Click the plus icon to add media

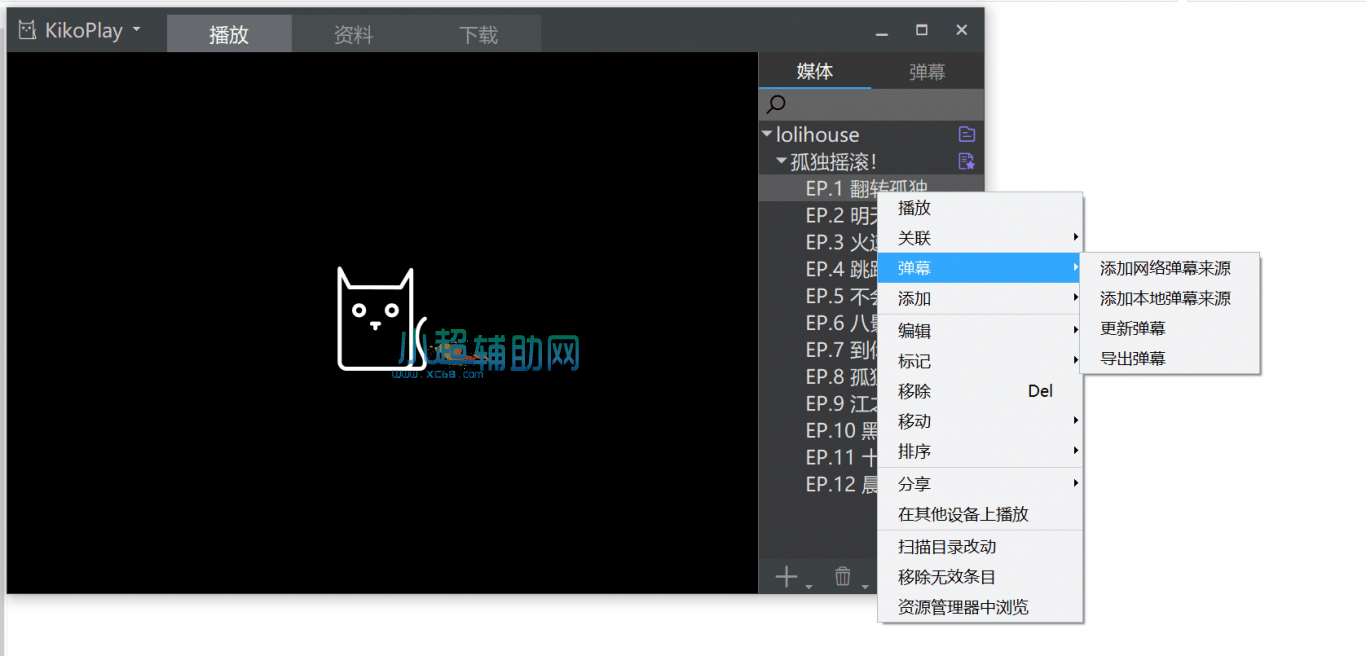point(786,576)
